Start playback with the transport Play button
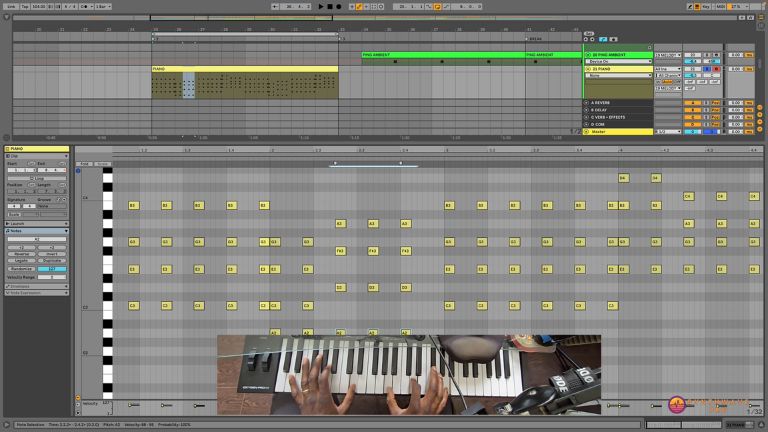Image resolution: width=768 pixels, height=432 pixels. point(321,6)
